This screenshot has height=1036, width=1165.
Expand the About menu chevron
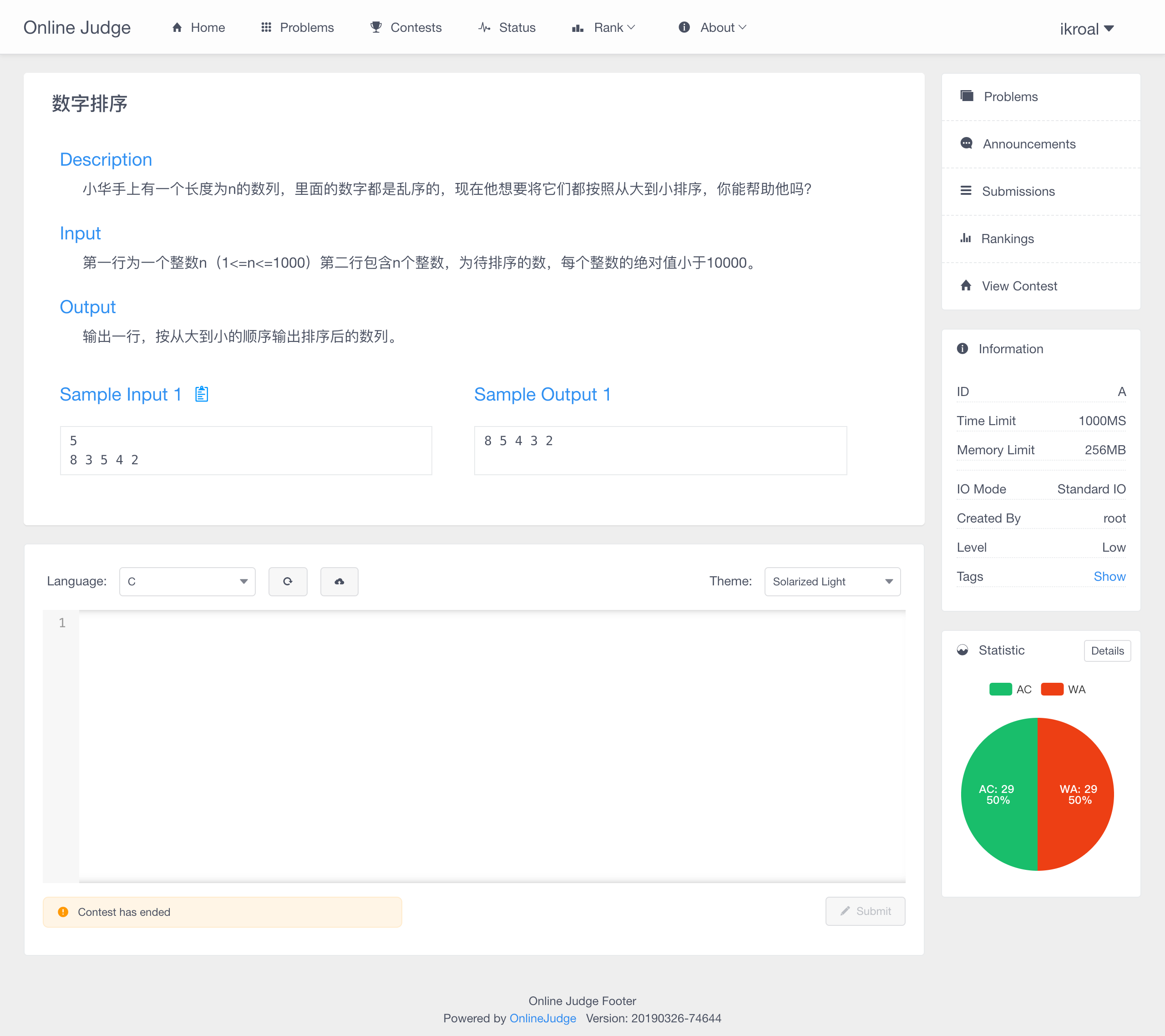tap(742, 27)
